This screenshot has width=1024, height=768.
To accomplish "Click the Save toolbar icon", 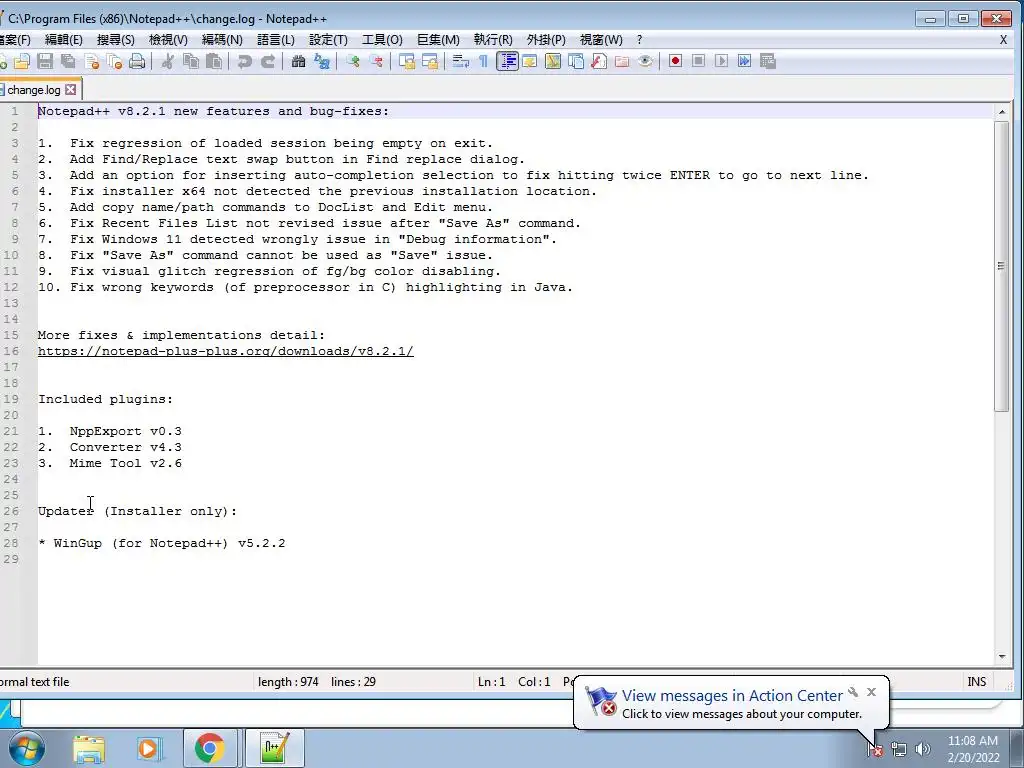I will coord(45,61).
